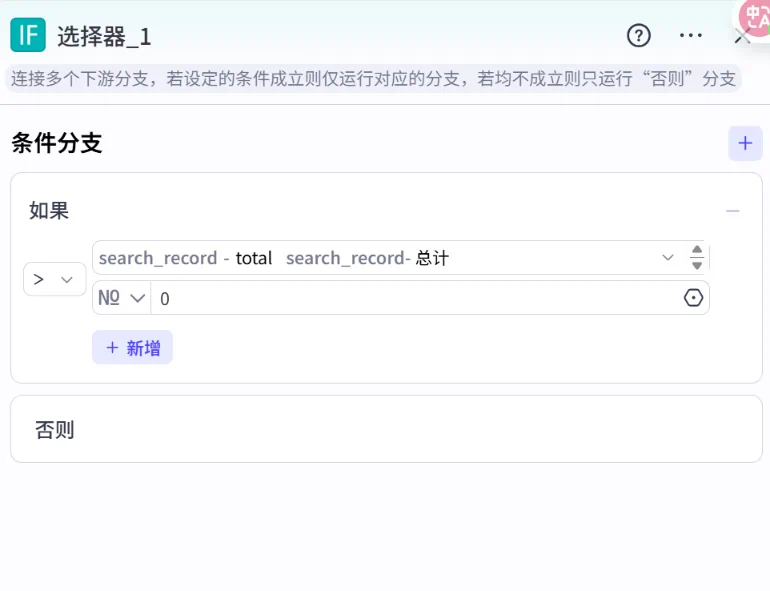
Task: Click the 条件分支 section heading
Action: pos(57,143)
